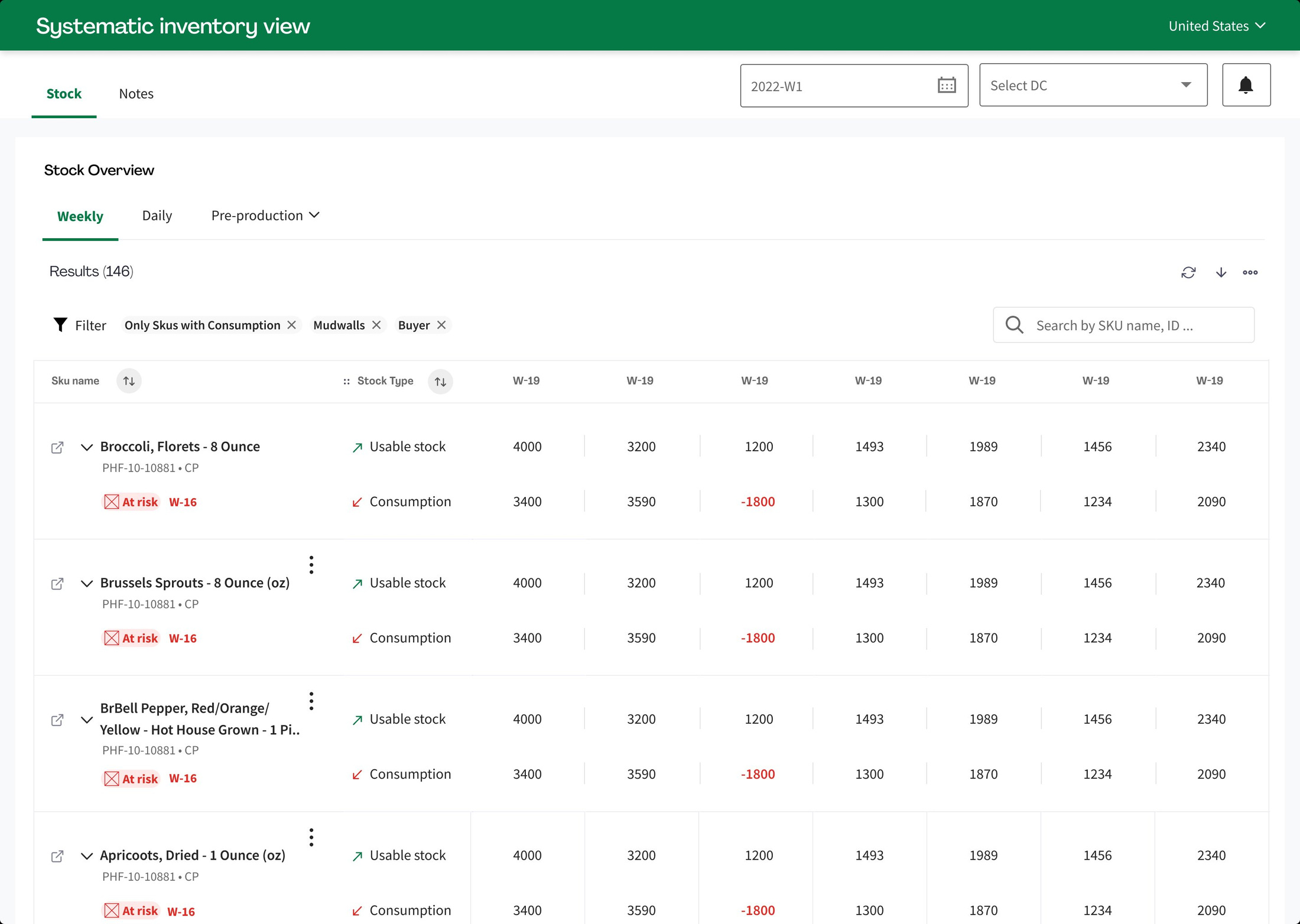This screenshot has width=1300, height=924.
Task: Select the Daily view tab
Action: (x=157, y=215)
